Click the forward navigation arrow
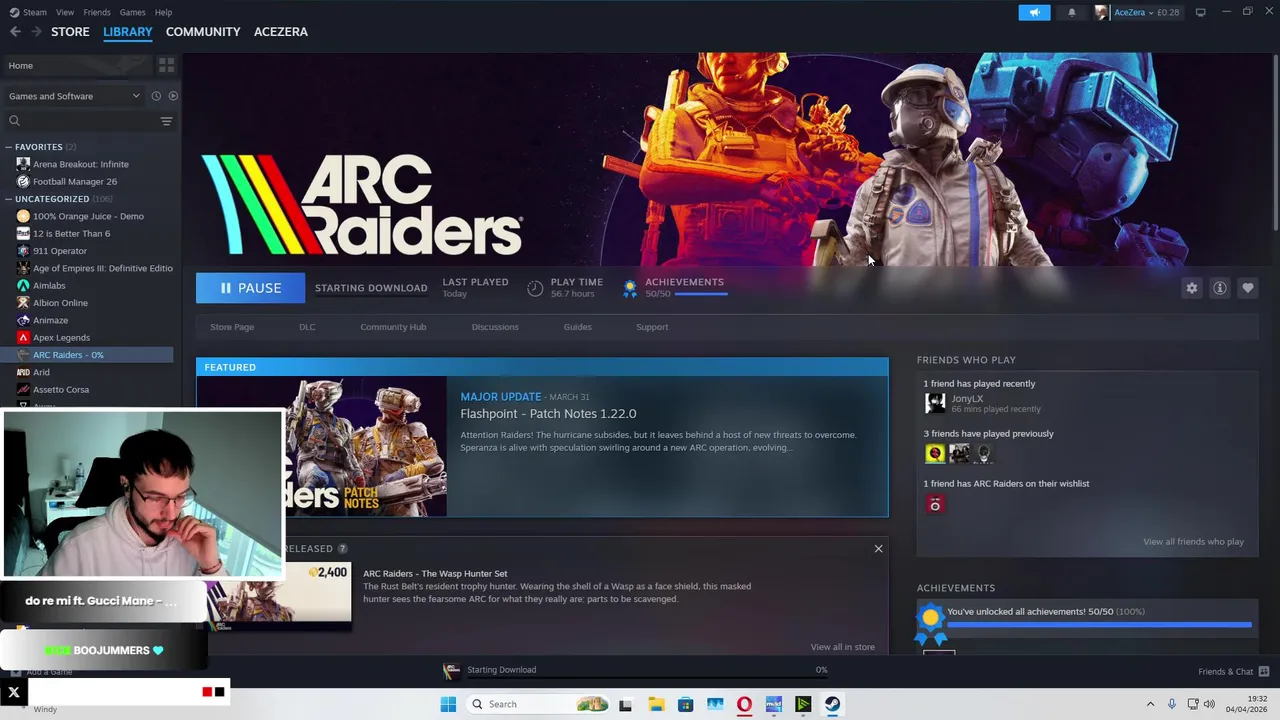1280x720 pixels. click(x=36, y=31)
